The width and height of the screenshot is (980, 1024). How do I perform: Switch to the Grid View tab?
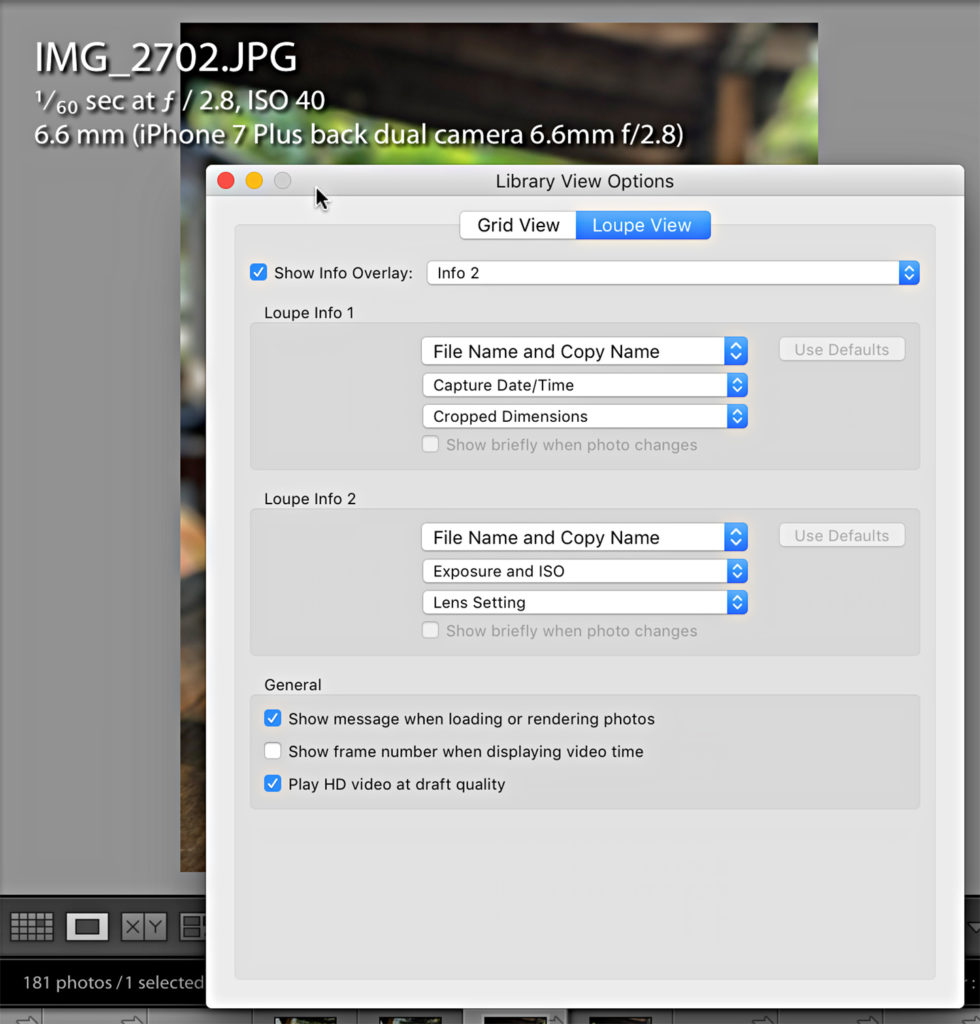(x=518, y=225)
